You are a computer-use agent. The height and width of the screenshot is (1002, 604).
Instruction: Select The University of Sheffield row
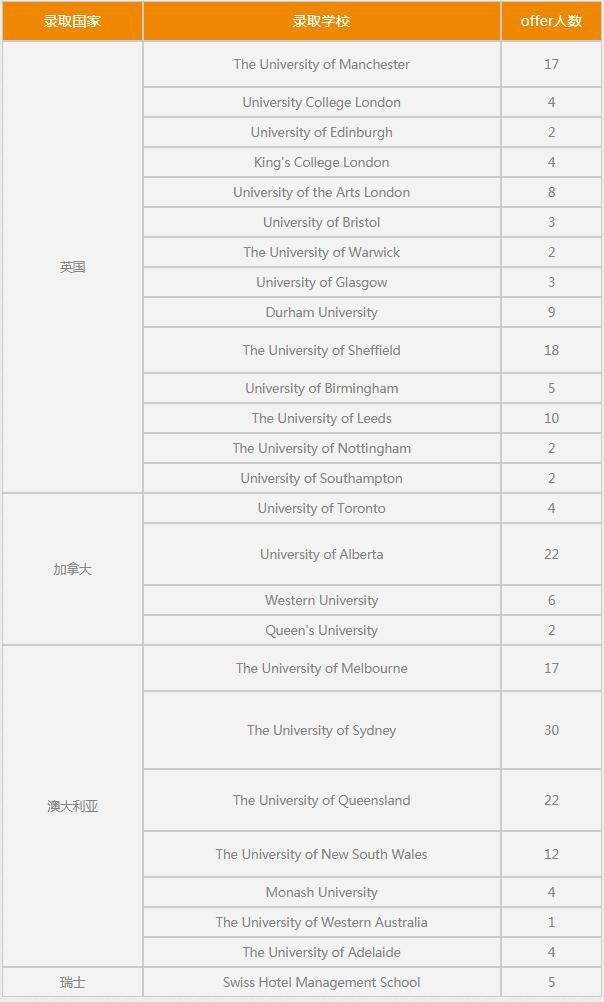tap(321, 350)
